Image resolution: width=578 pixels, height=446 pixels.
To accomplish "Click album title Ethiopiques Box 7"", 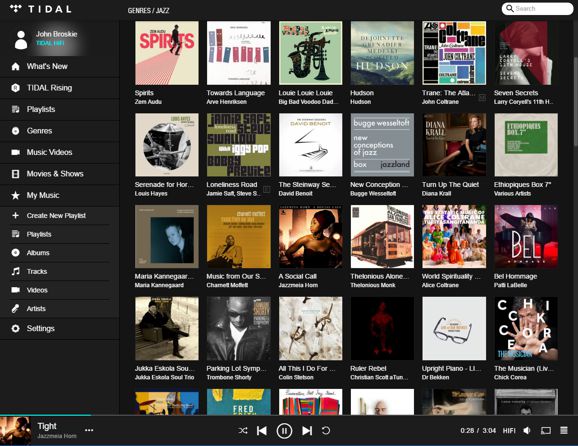I will [x=522, y=185].
